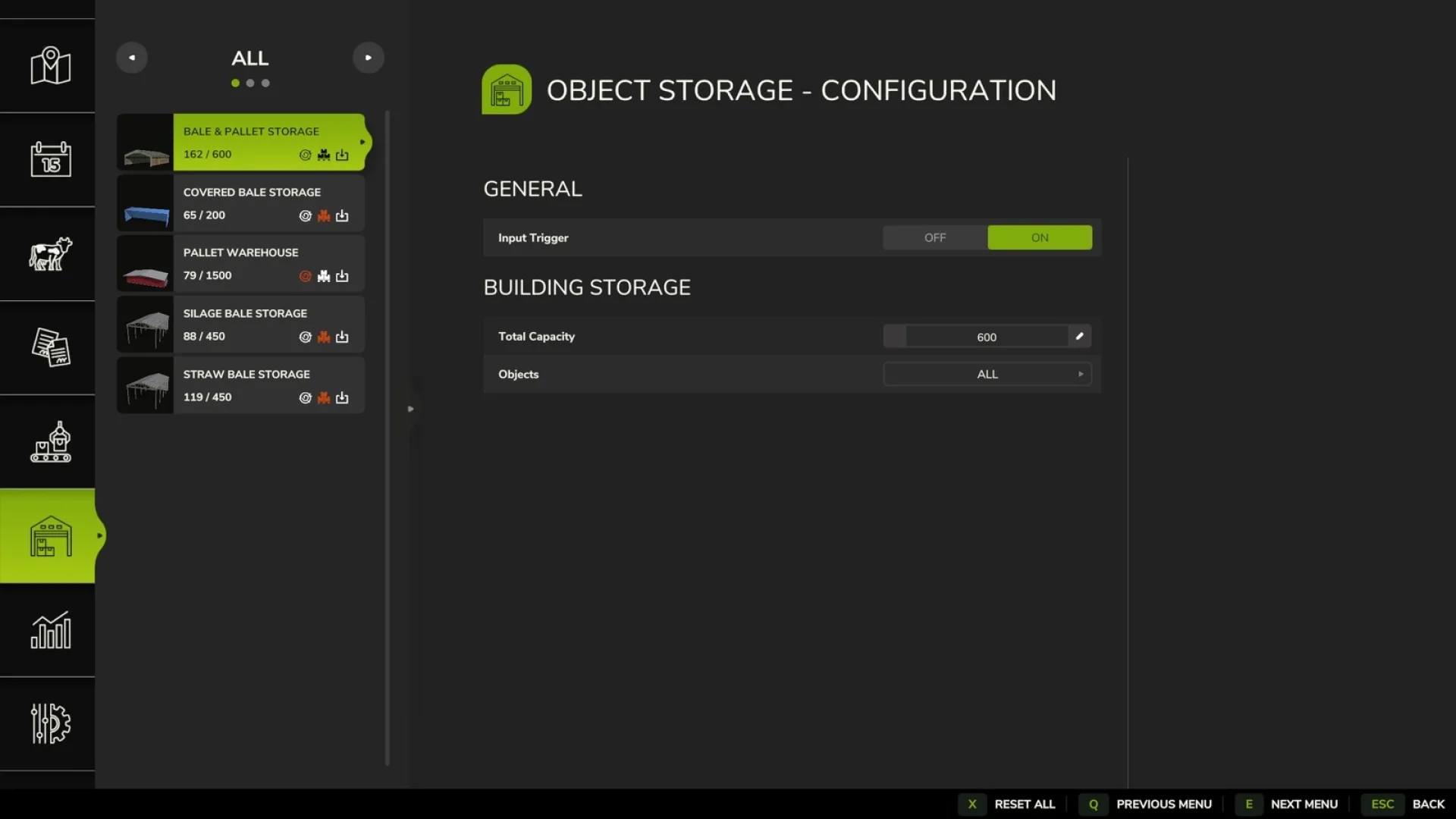Viewport: 1456px width, 819px height.
Task: Select the object storage sidebar icon
Action: point(48,536)
